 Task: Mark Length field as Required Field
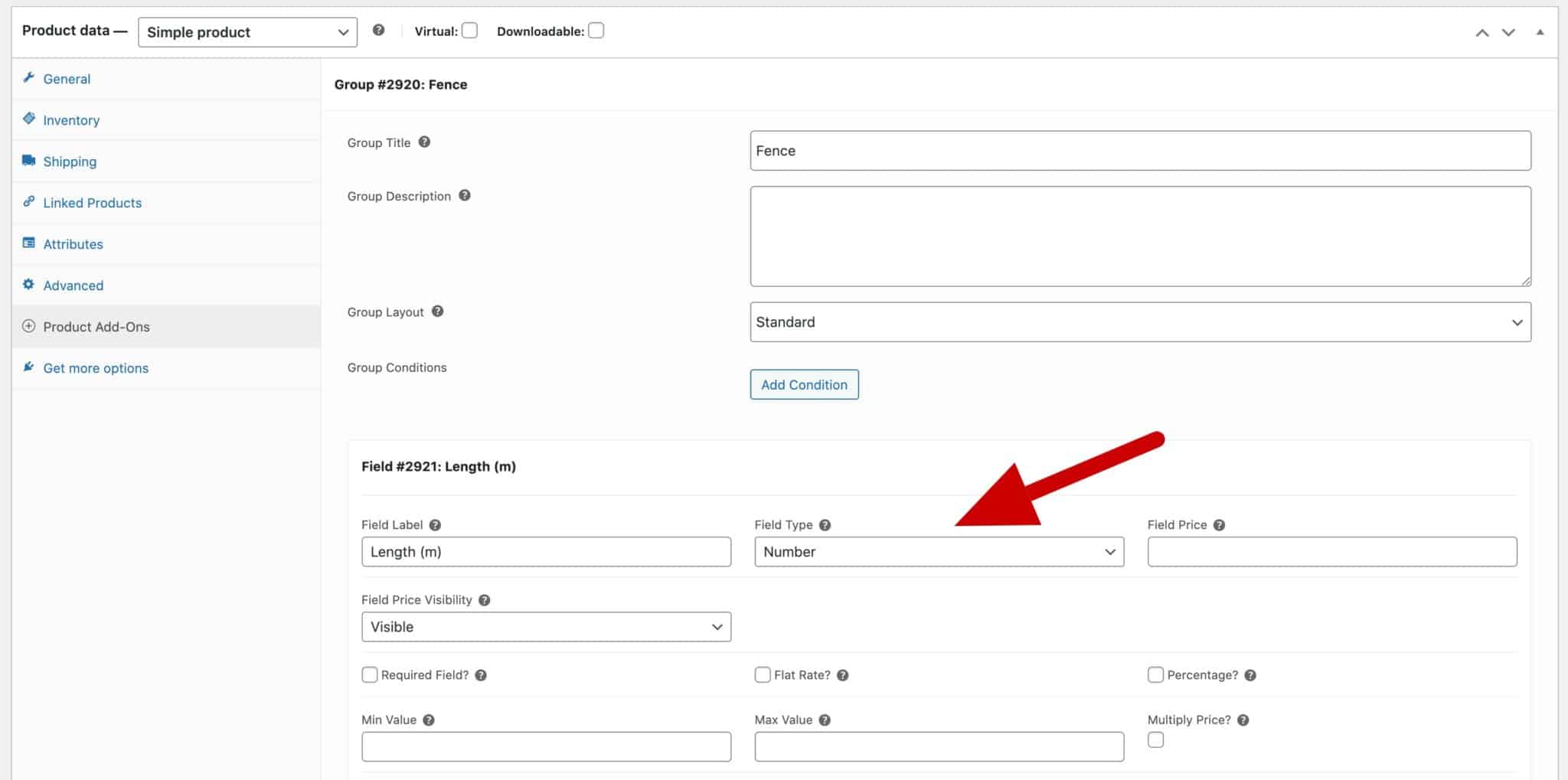click(370, 674)
